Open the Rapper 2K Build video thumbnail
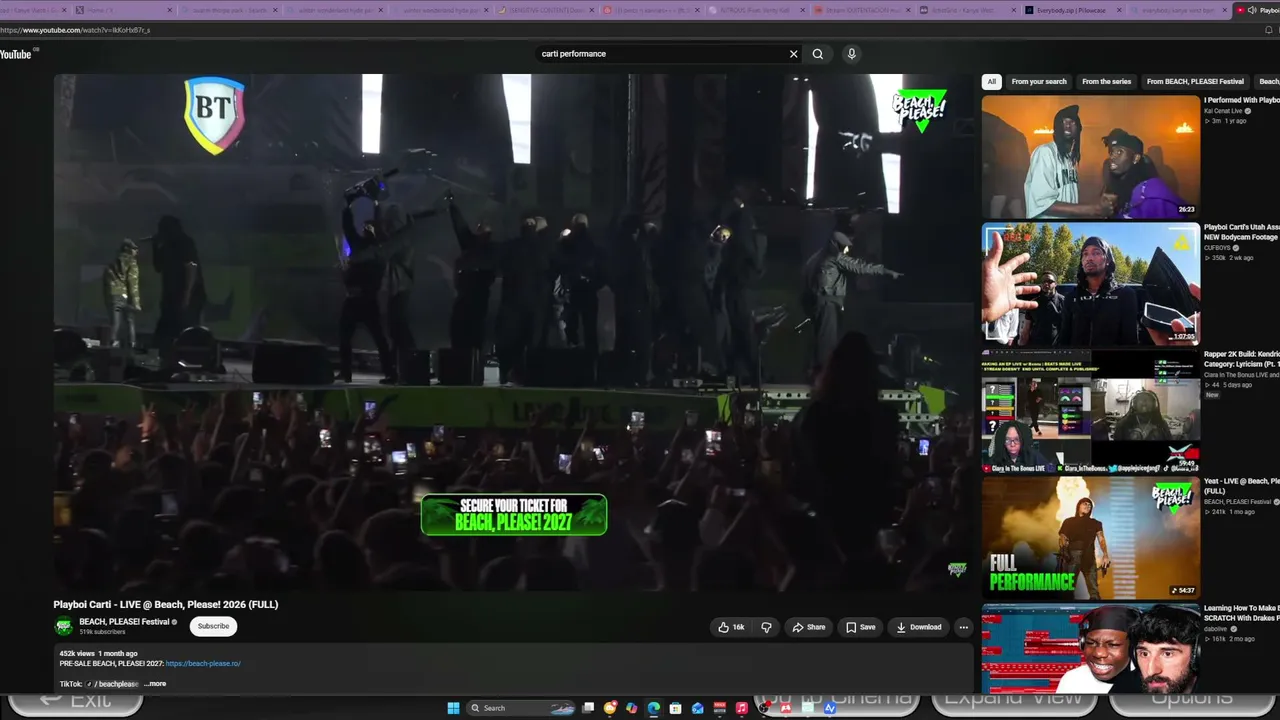The height and width of the screenshot is (720, 1280). click(x=1091, y=410)
